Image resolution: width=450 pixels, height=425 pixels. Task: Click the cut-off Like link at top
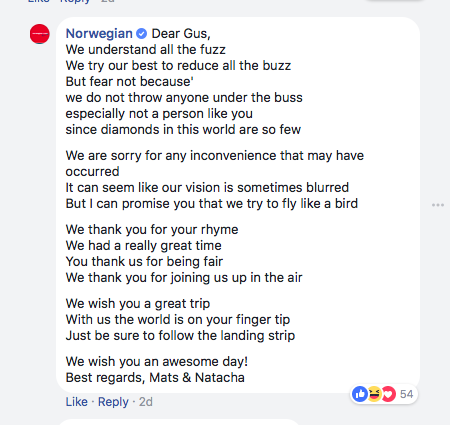[x=39, y=1]
